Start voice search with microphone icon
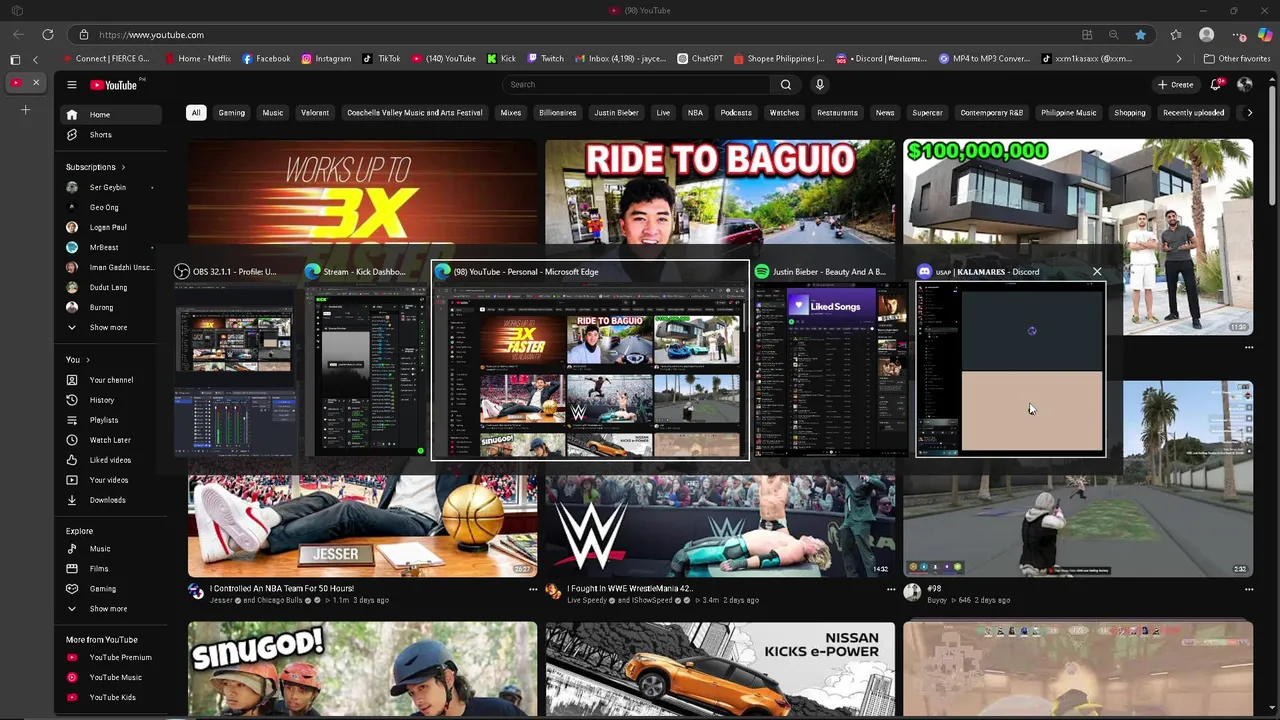 click(820, 85)
